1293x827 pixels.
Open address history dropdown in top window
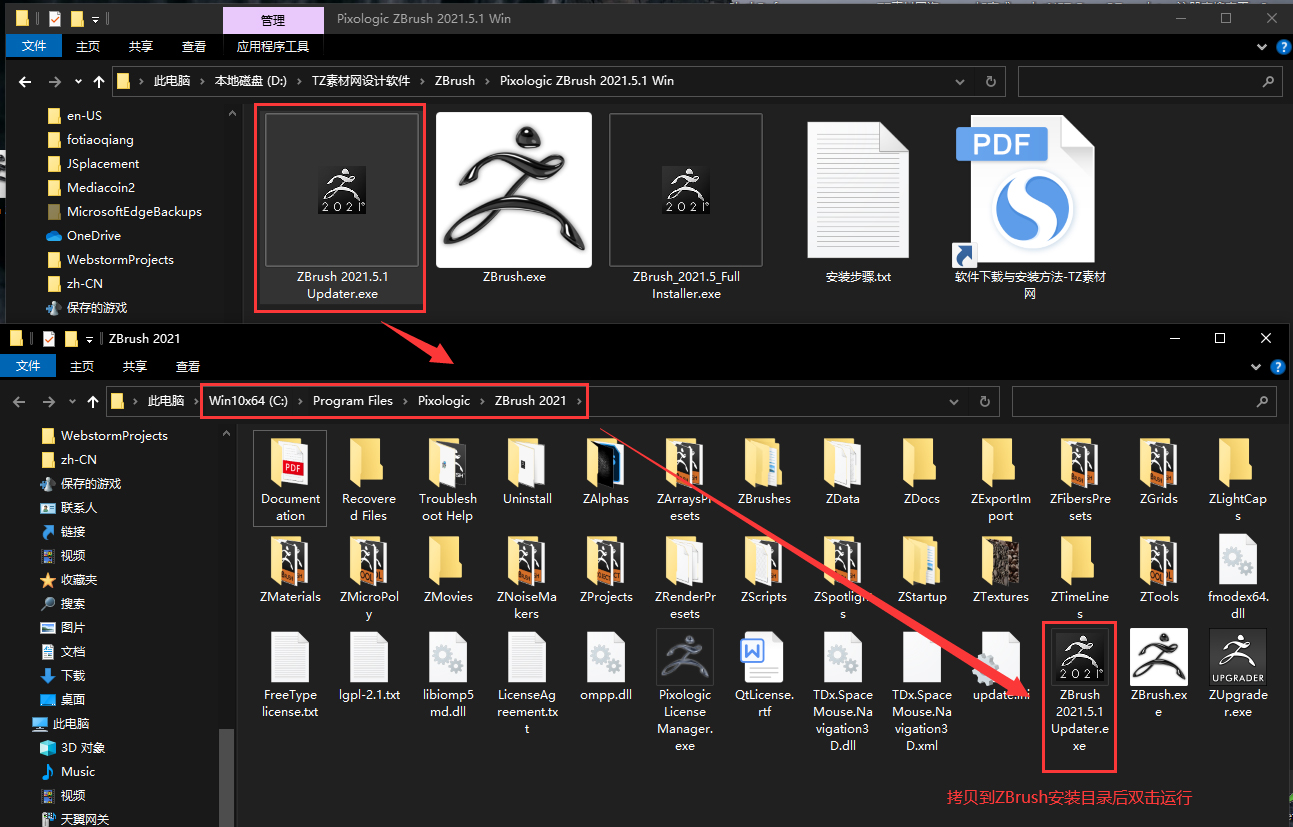point(961,81)
